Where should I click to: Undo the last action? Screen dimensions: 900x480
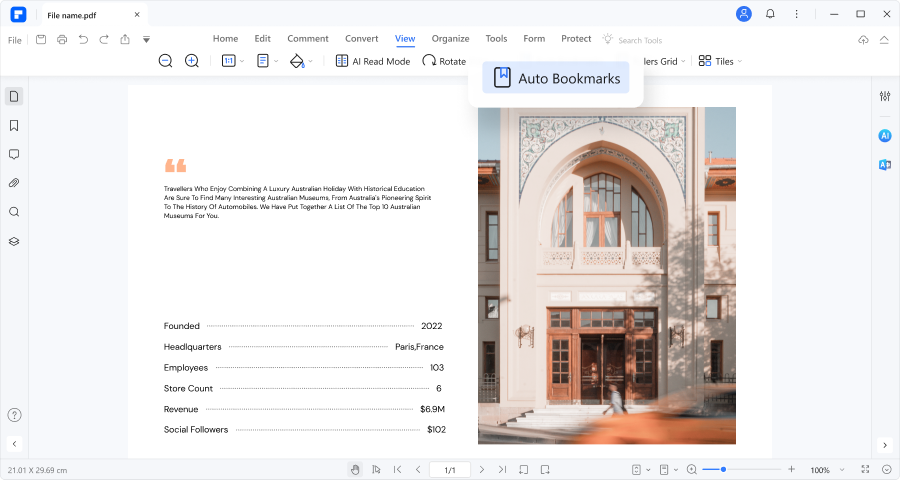click(x=83, y=40)
